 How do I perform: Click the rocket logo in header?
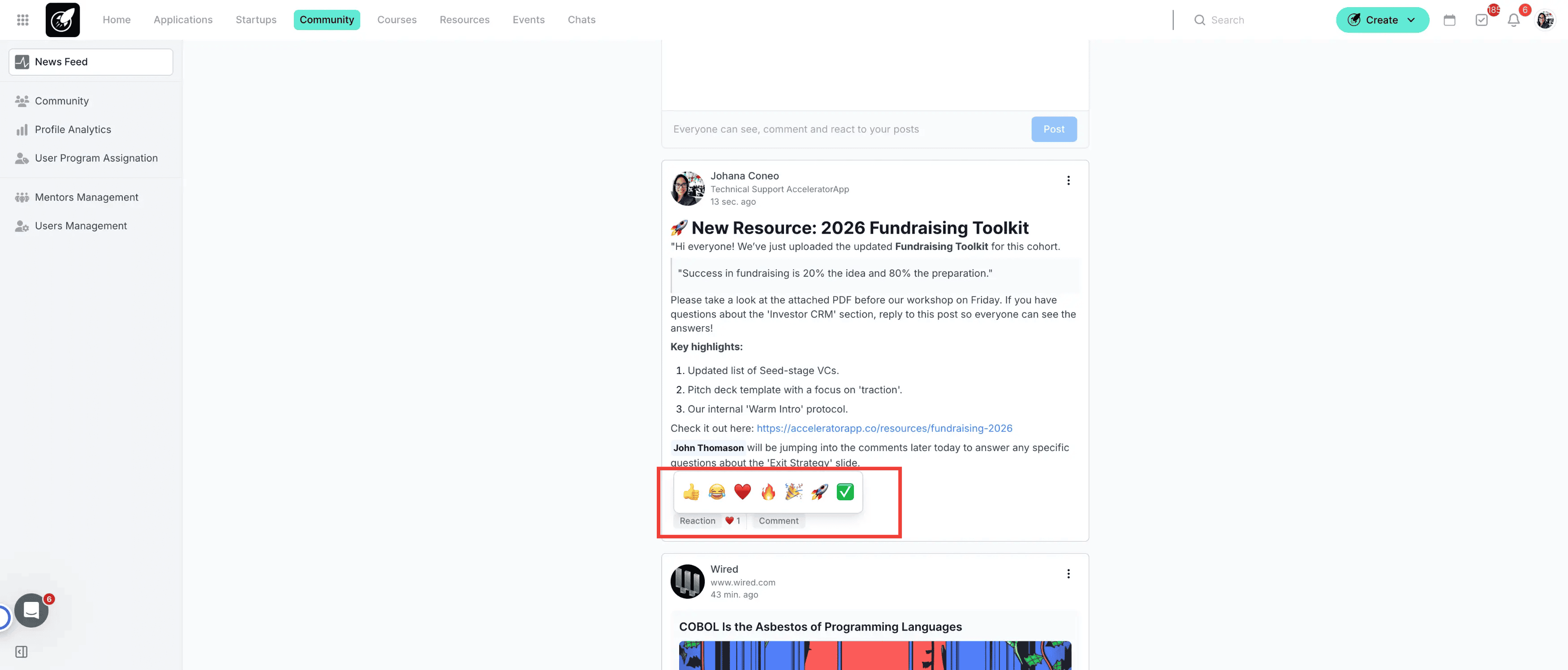63,20
